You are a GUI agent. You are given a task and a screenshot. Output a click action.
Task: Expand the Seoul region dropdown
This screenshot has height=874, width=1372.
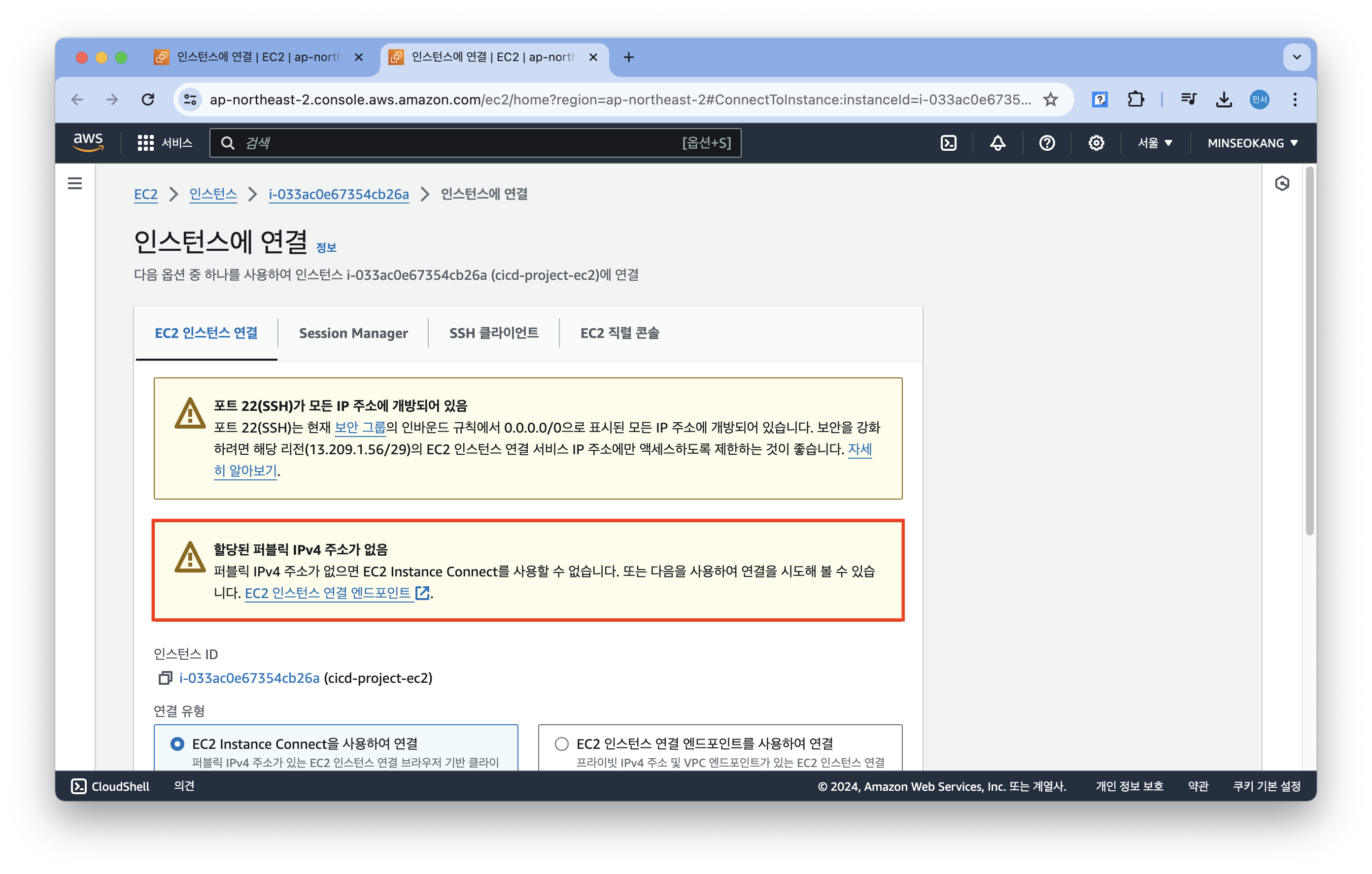pyautogui.click(x=1154, y=143)
